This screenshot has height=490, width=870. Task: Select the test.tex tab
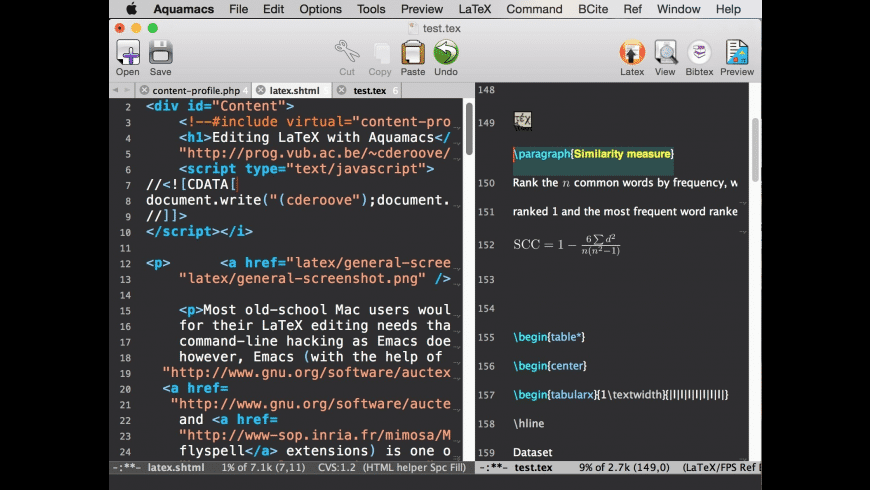pos(369,91)
